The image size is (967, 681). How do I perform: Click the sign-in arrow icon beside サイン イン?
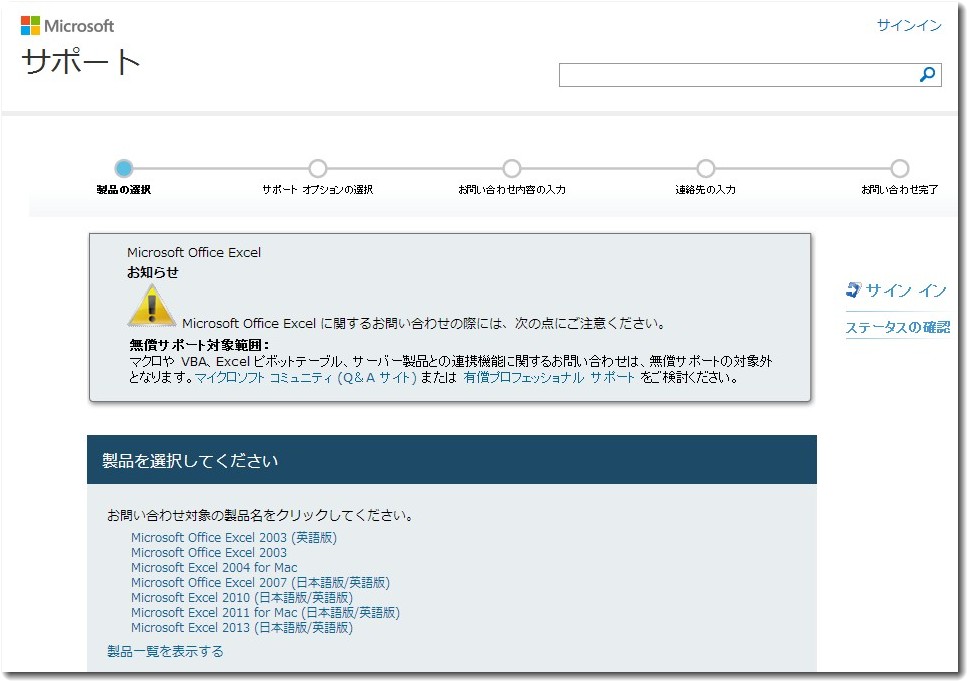click(x=854, y=289)
